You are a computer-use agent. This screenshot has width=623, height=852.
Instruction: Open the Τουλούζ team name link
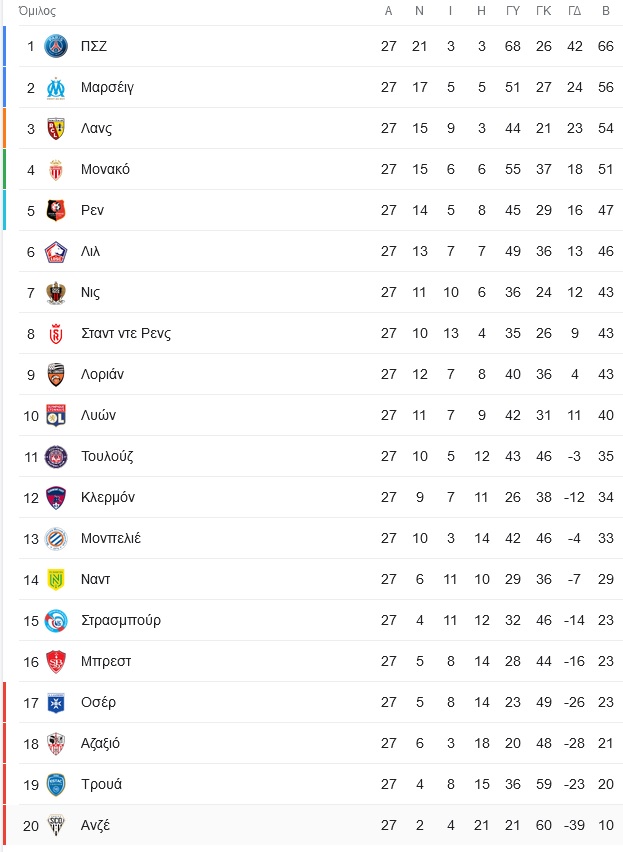click(107, 456)
